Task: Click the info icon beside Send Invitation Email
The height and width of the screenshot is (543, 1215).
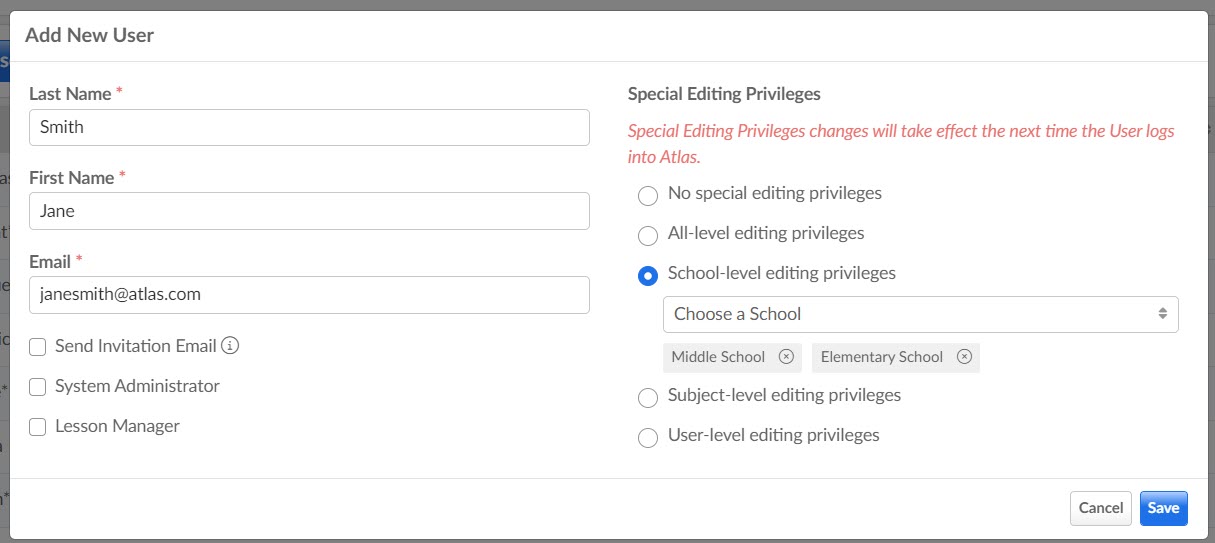Action: 230,346
